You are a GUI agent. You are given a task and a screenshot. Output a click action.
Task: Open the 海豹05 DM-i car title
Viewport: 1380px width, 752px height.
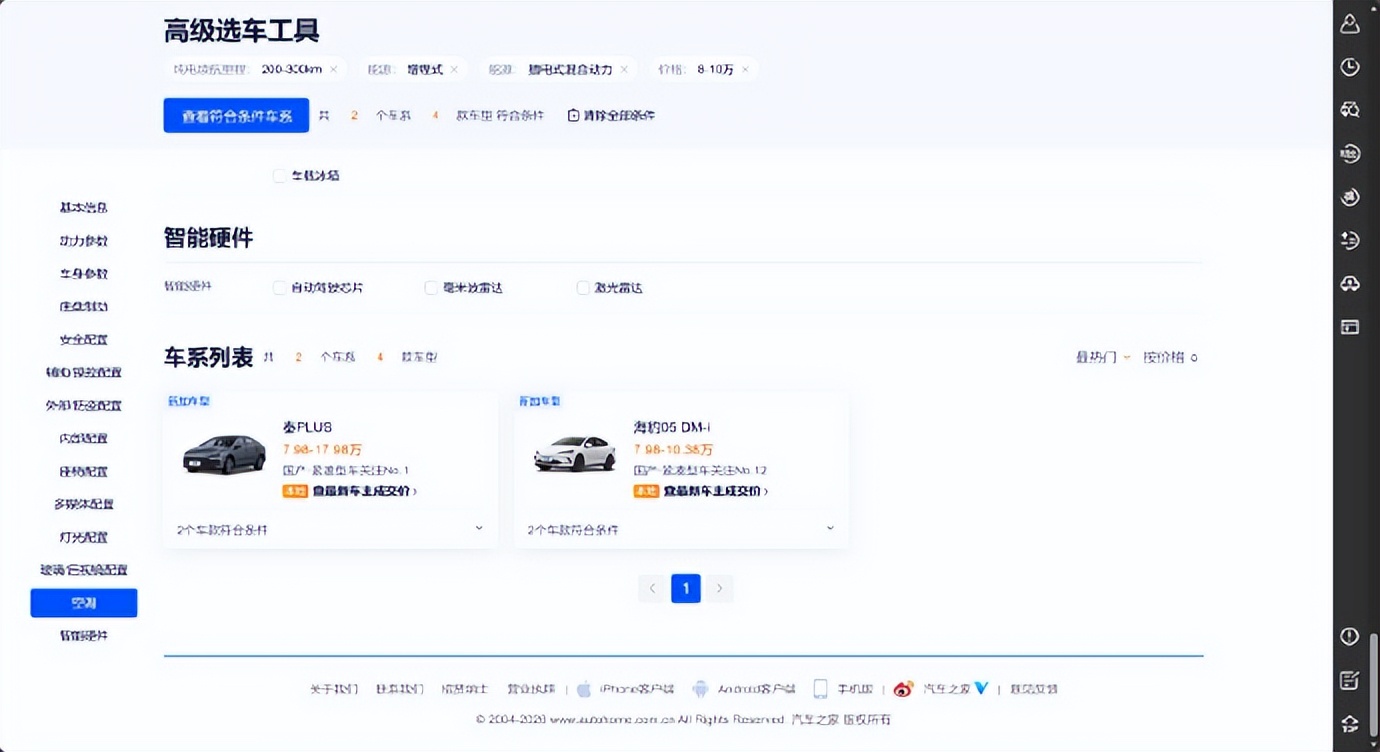672,428
